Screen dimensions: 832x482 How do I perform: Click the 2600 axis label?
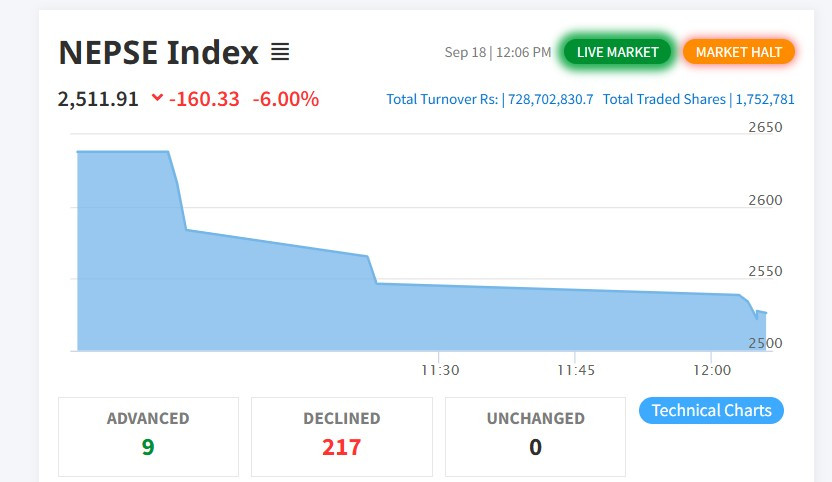coord(765,200)
